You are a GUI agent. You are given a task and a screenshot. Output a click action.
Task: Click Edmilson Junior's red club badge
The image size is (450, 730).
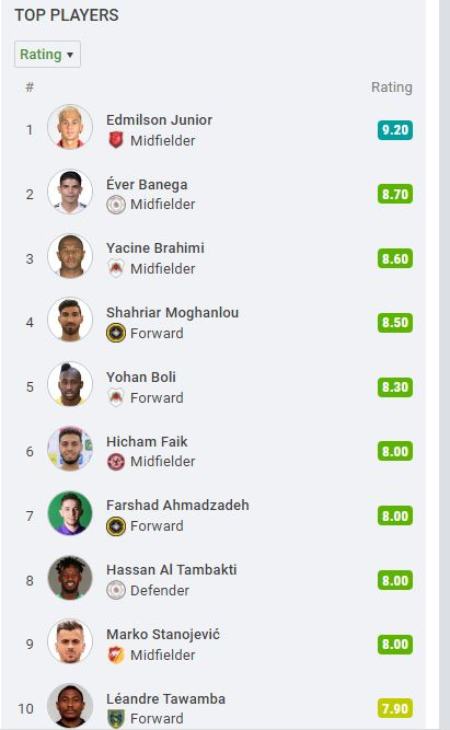click(116, 140)
